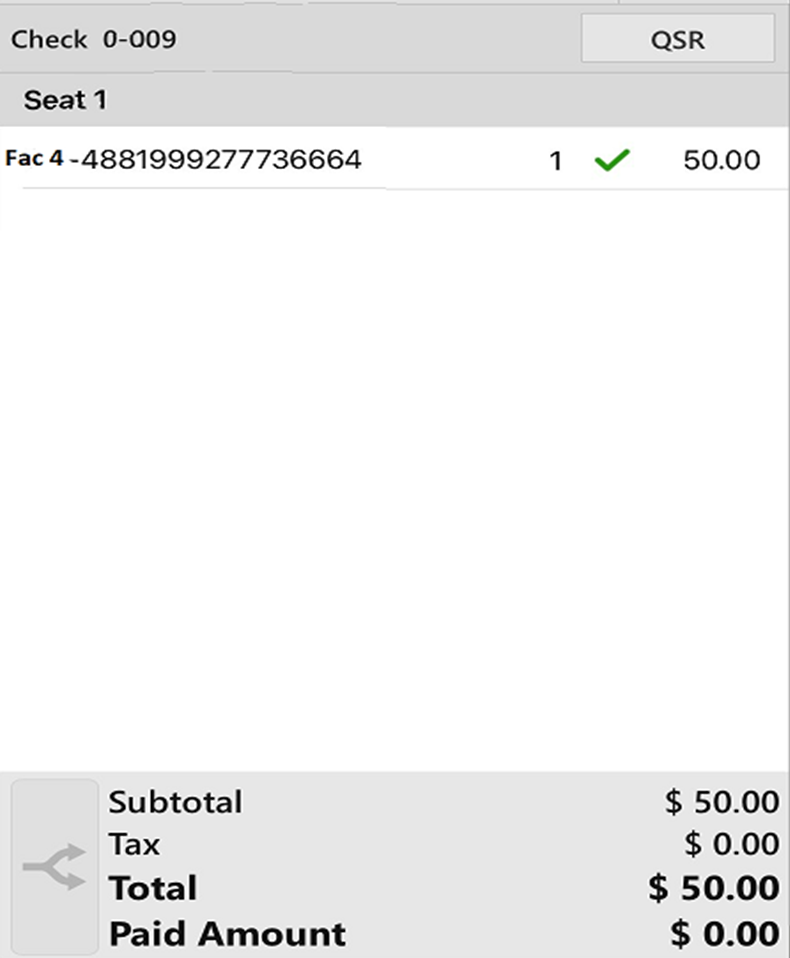This screenshot has height=958, width=790.
Task: Click the Tax label
Action: [x=134, y=845]
